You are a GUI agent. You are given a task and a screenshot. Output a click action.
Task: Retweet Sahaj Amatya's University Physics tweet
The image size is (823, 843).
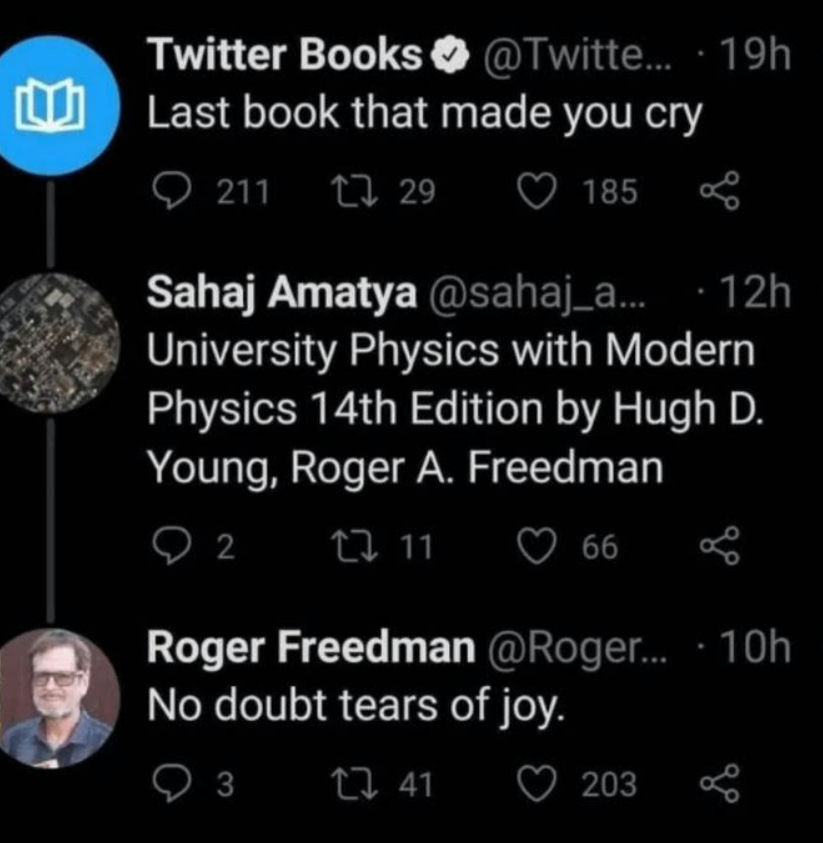tap(354, 546)
